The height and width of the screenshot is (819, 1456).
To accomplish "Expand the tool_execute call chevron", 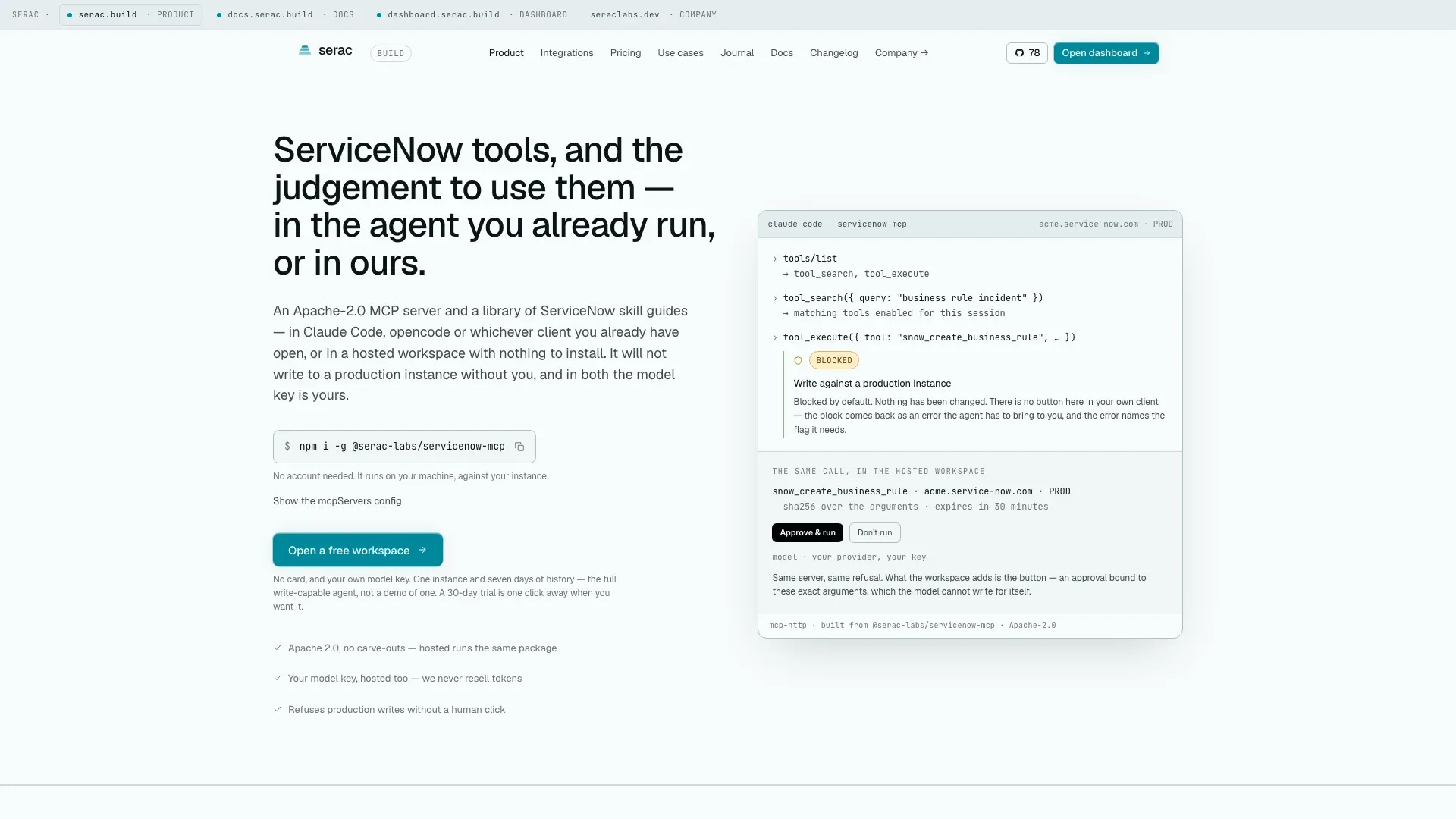I will [775, 338].
